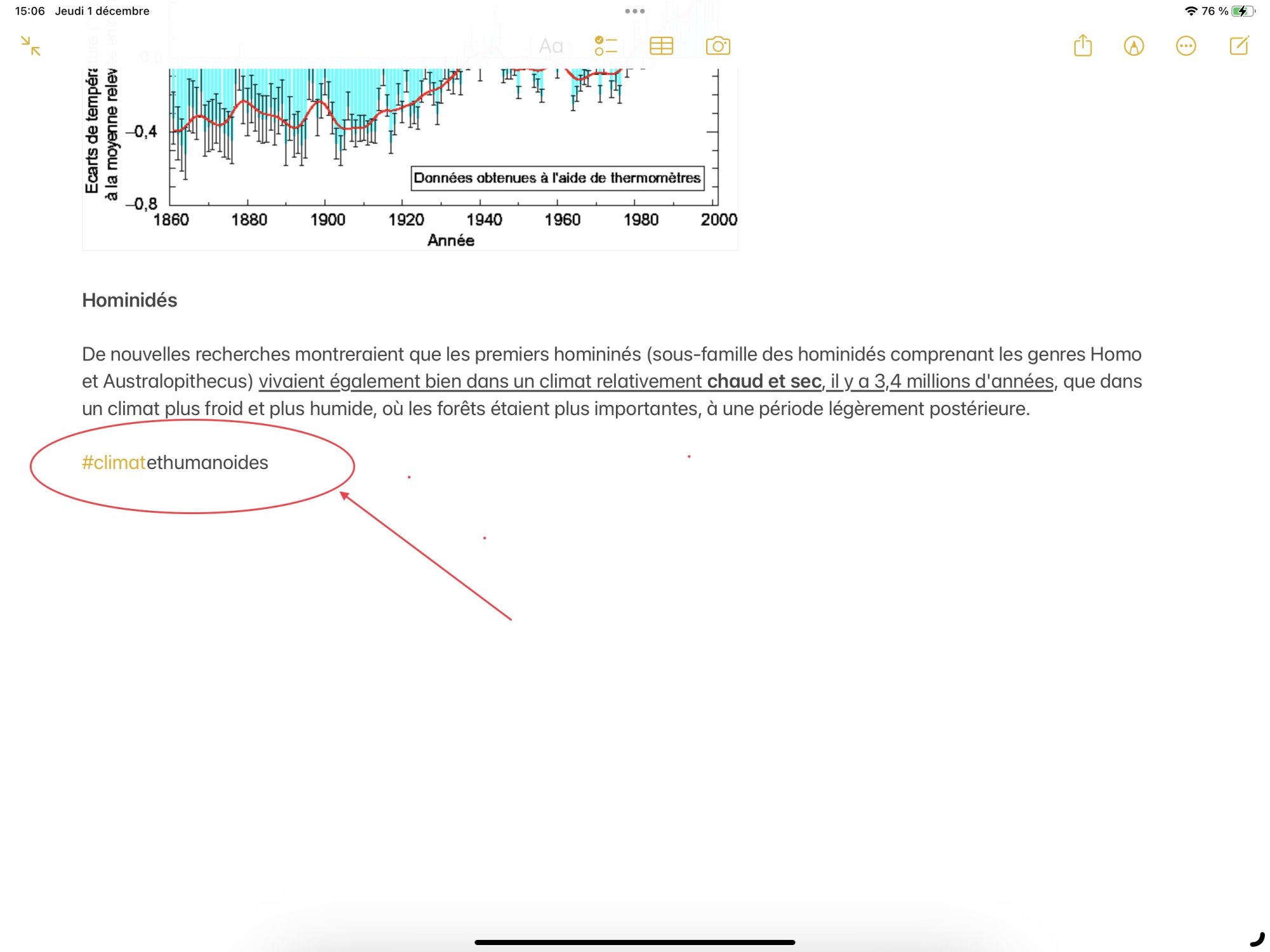Tap the battery indicator in status bar
Image resolution: width=1270 pixels, height=952 pixels.
point(1242,11)
